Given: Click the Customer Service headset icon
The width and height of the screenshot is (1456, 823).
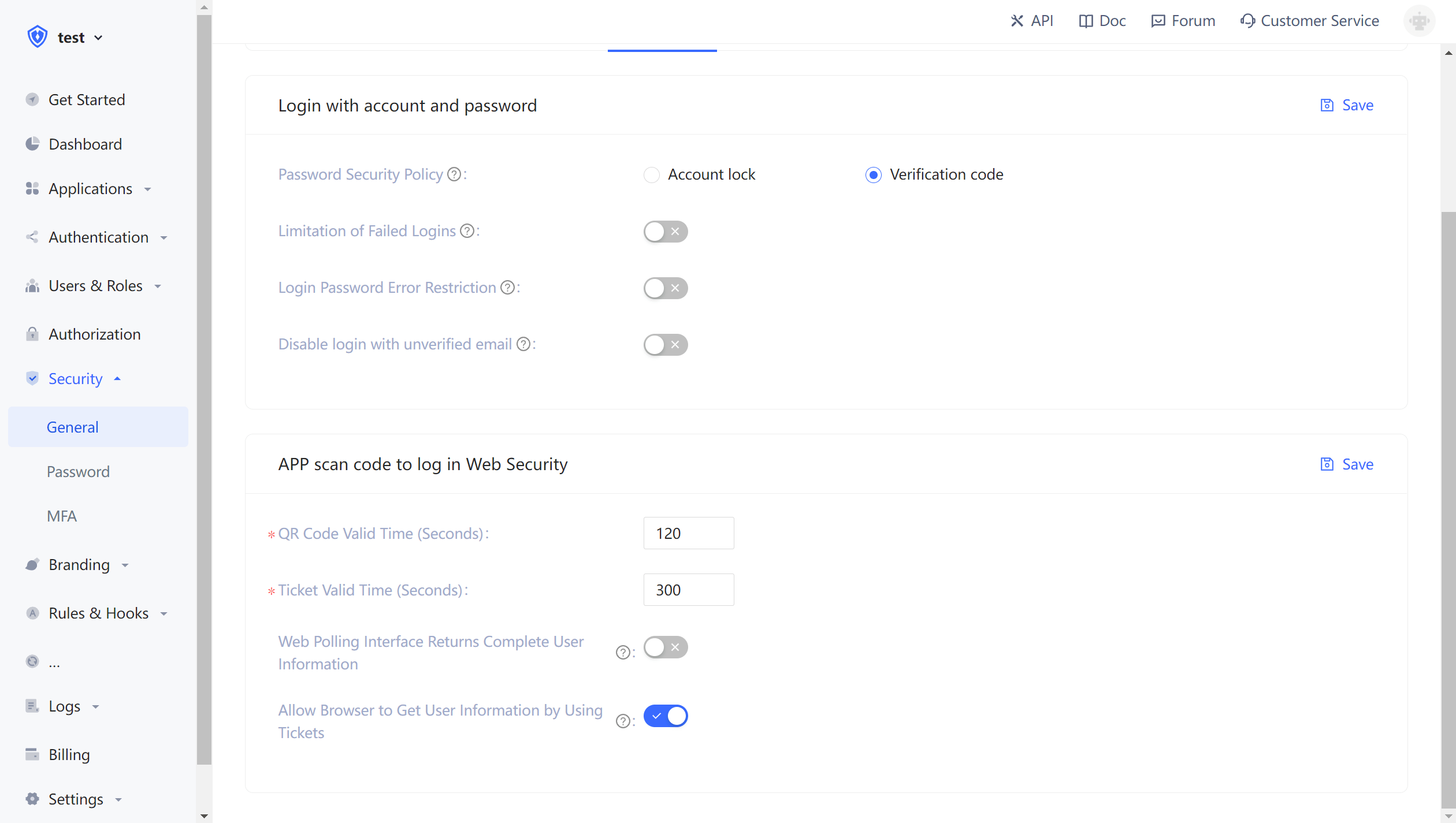Looking at the screenshot, I should pyautogui.click(x=1247, y=21).
